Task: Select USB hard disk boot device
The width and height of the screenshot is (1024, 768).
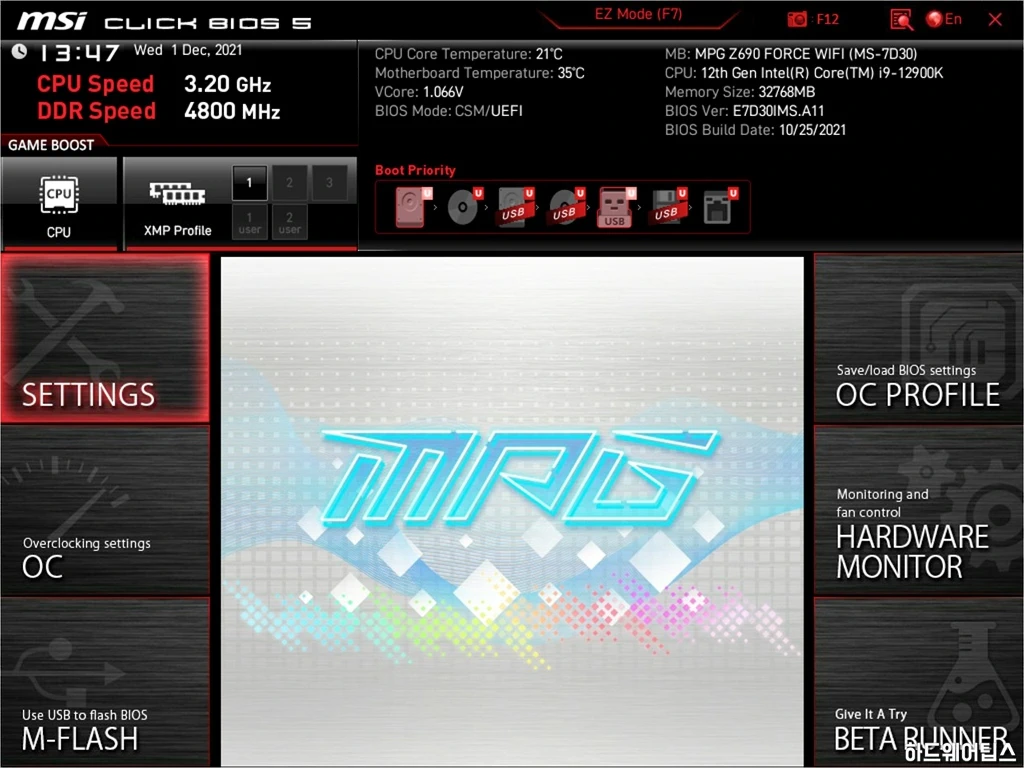Action: click(x=516, y=207)
